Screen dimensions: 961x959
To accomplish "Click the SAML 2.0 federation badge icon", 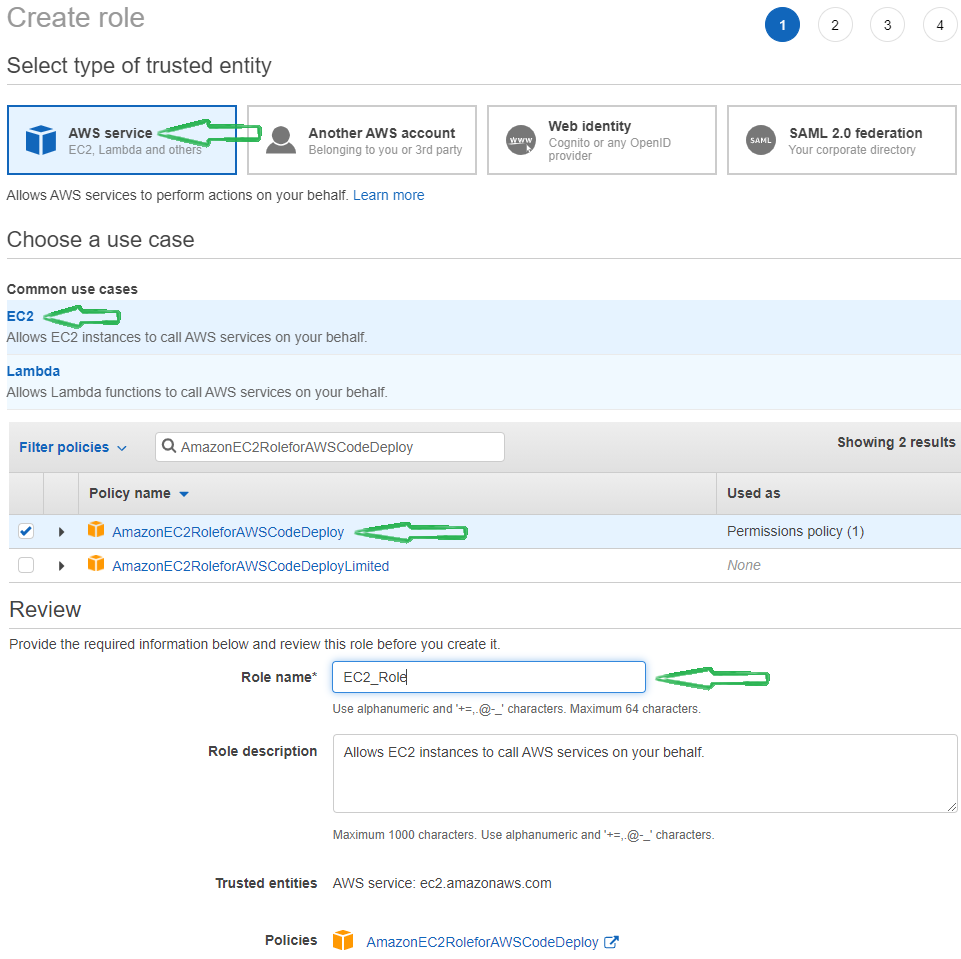I will [761, 140].
